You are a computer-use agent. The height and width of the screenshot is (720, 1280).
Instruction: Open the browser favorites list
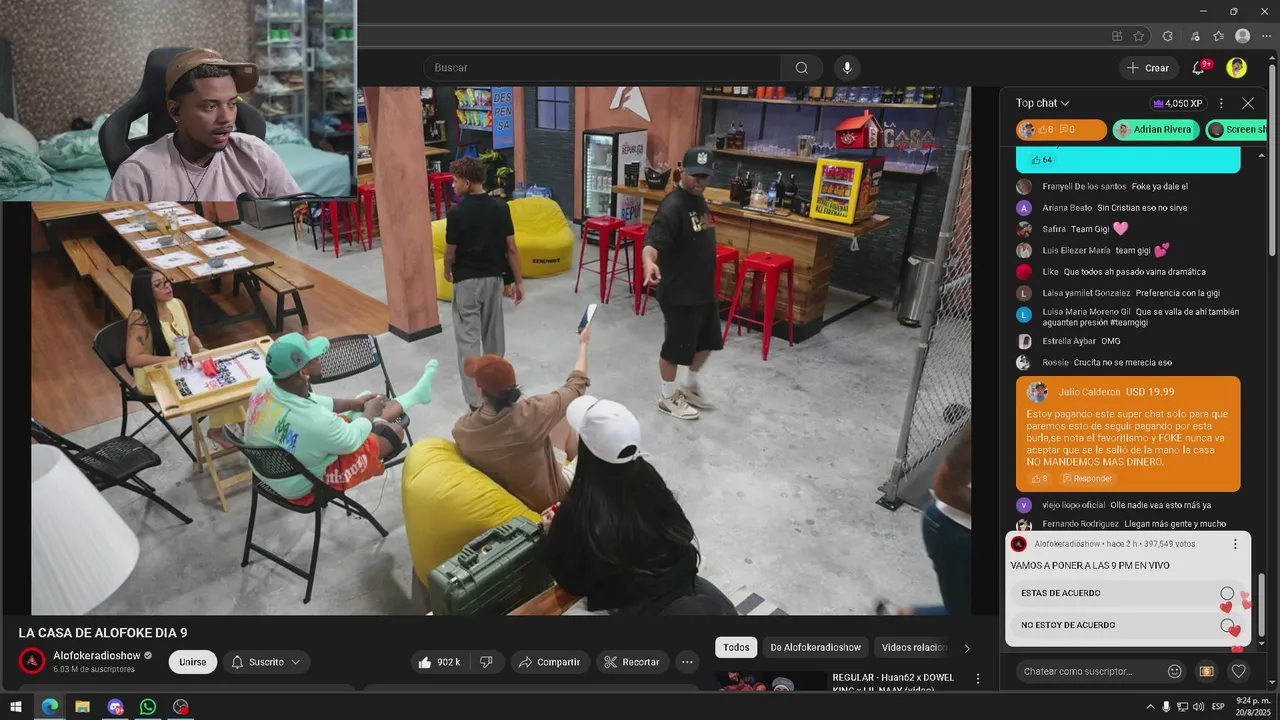click(x=1218, y=36)
